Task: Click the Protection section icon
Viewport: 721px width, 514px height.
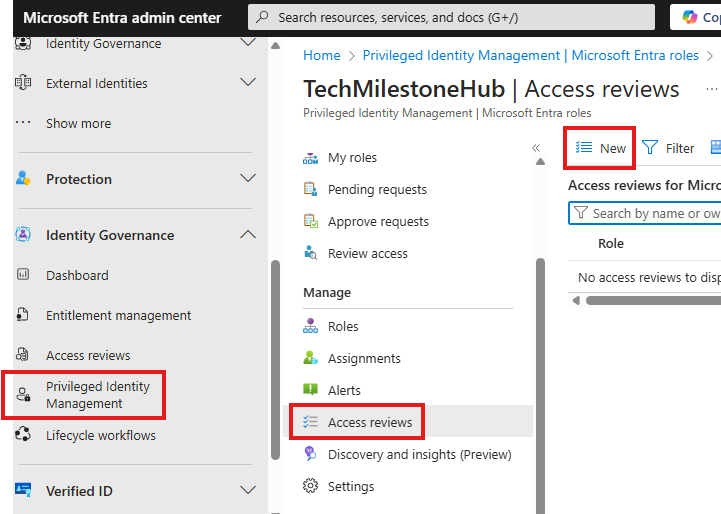Action: click(23, 179)
